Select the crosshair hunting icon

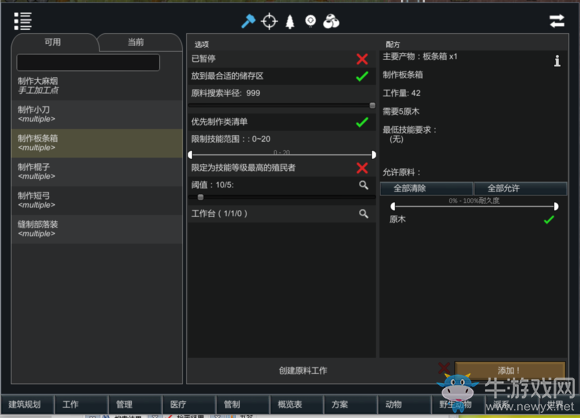coord(269,21)
